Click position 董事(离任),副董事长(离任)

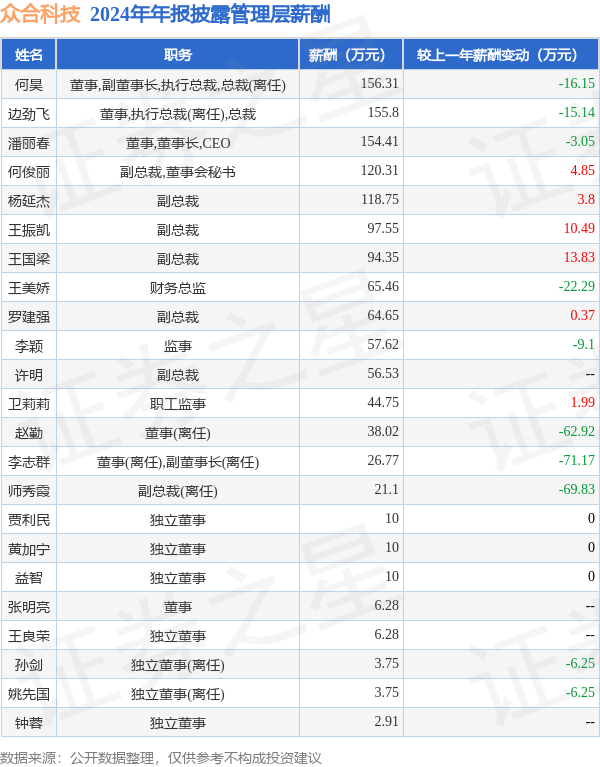178,462
